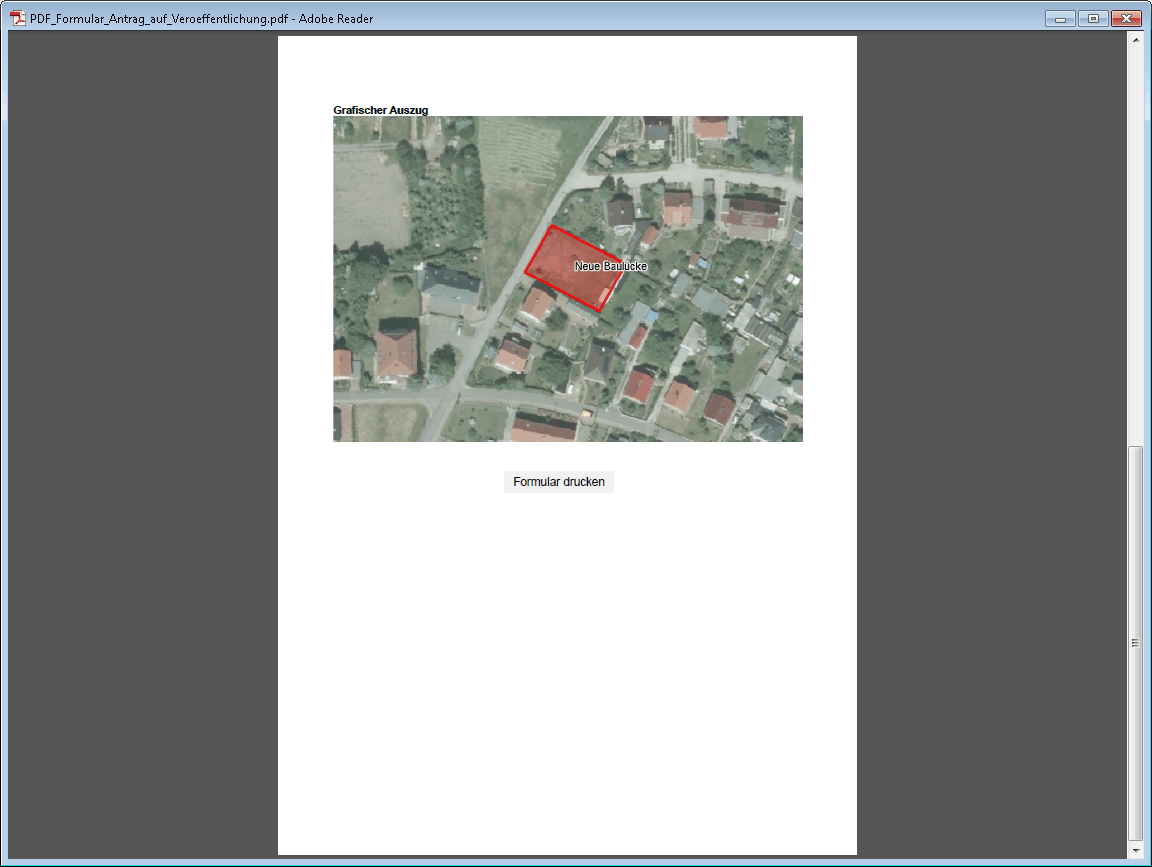1152x867 pixels.
Task: Click the scrollbar up arrow
Action: click(1134, 39)
